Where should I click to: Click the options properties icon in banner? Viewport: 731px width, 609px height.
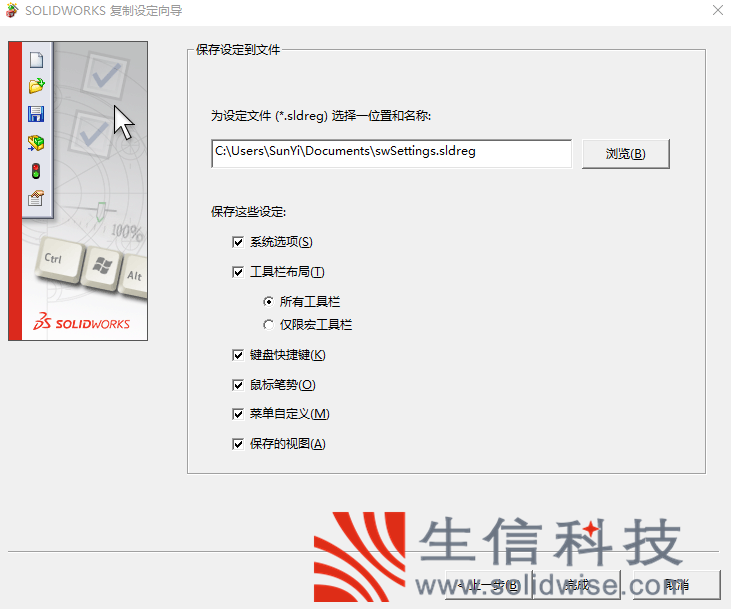pos(36,198)
